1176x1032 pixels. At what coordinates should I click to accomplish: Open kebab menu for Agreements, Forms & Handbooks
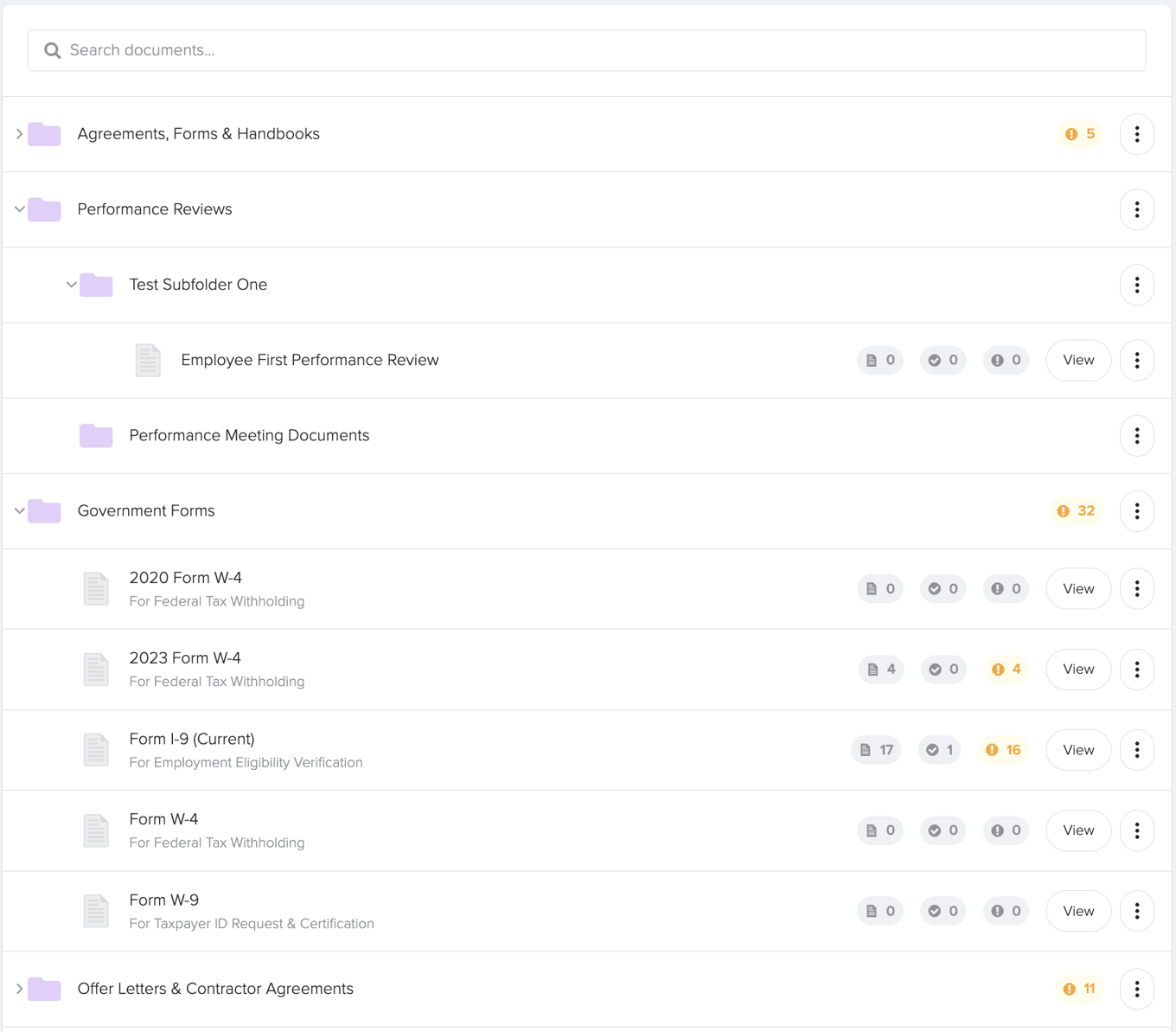click(x=1136, y=134)
